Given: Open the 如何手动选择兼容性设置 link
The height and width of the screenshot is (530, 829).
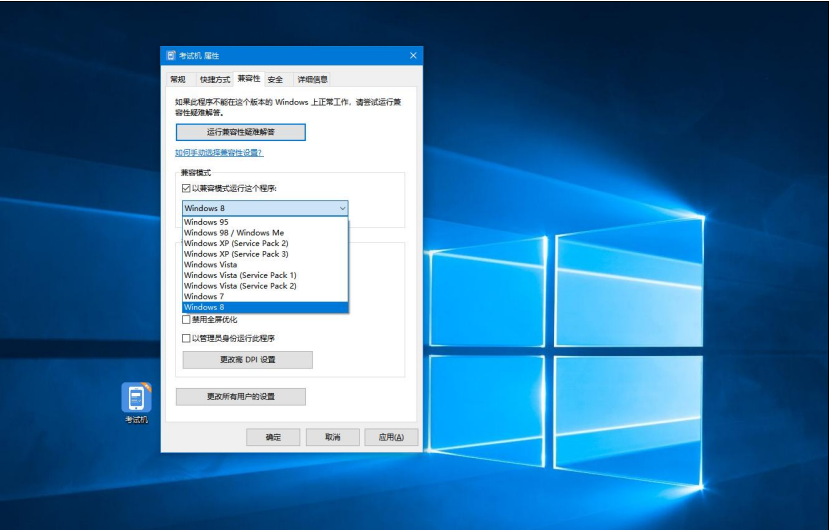Looking at the screenshot, I should pos(219,153).
